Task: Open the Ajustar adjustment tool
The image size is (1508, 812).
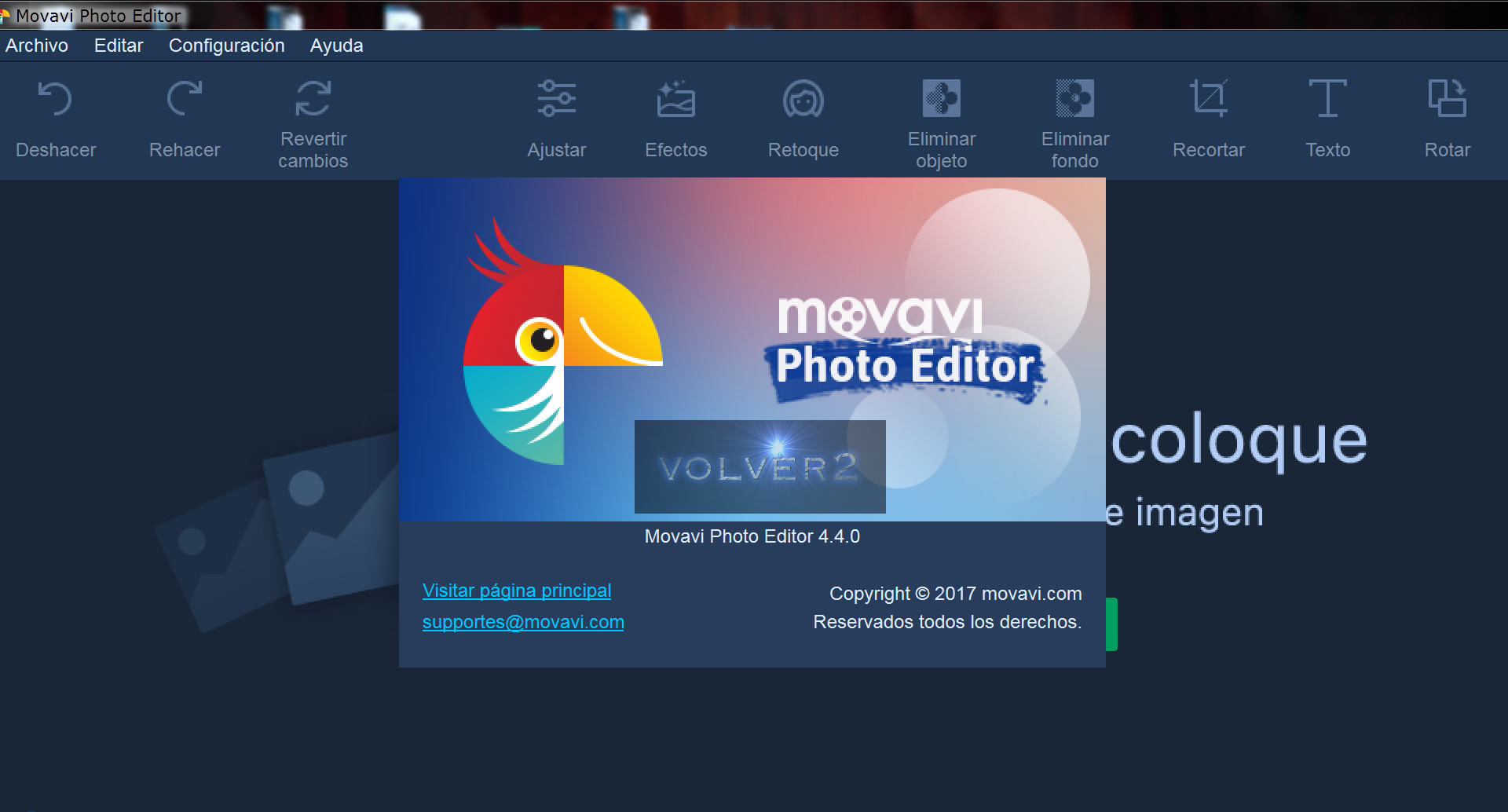Action: (557, 119)
